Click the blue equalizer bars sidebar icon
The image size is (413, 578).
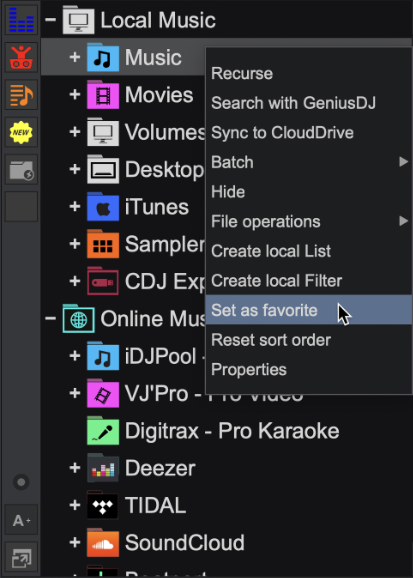21,20
